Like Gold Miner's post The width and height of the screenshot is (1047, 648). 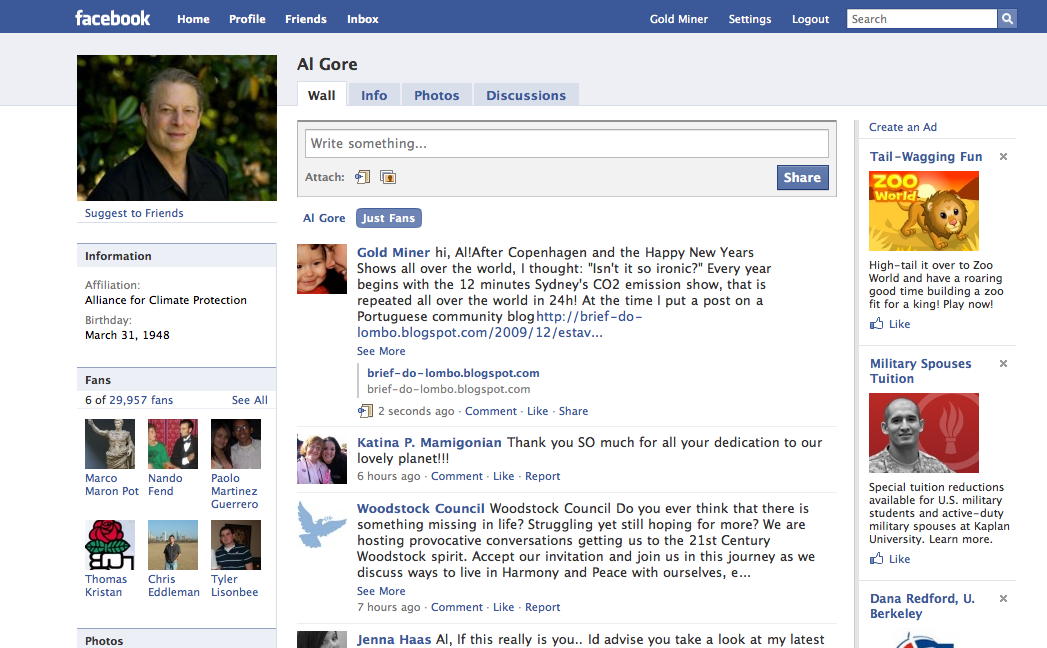[538, 411]
